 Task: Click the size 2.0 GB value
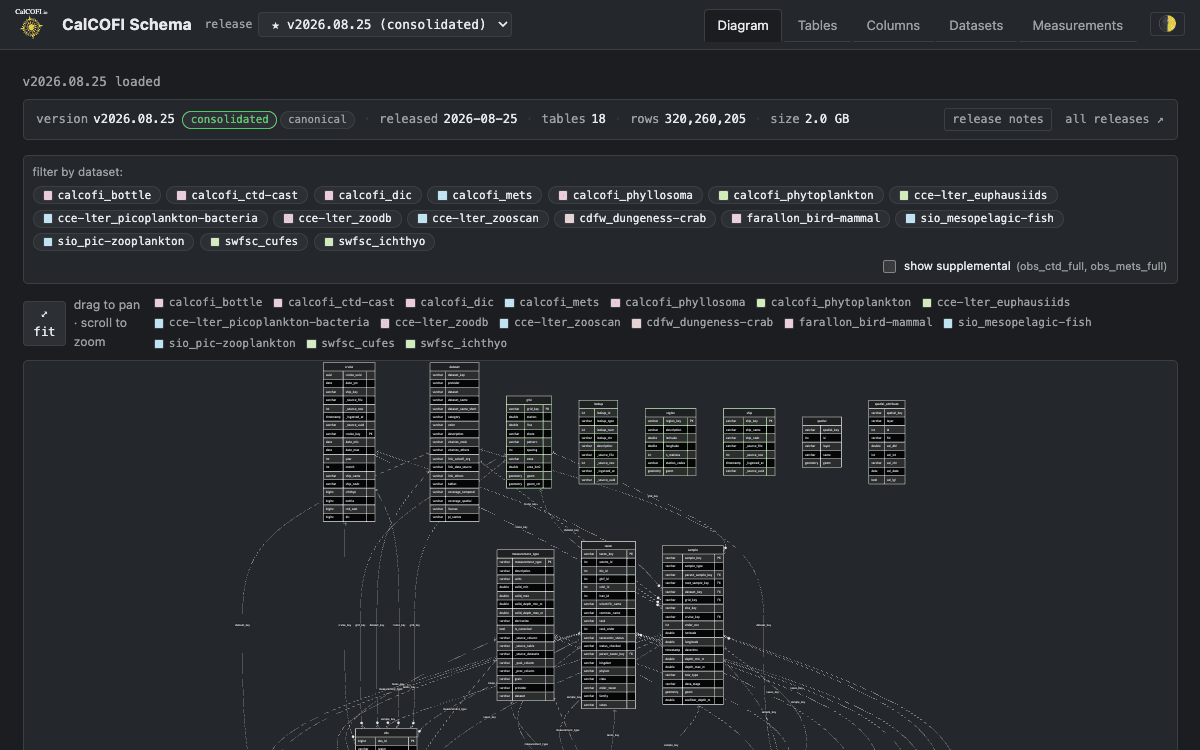(x=827, y=119)
